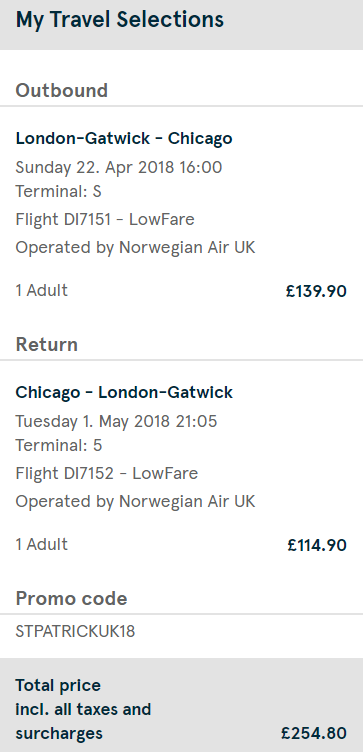Click the £254.80 total price

tap(314, 733)
